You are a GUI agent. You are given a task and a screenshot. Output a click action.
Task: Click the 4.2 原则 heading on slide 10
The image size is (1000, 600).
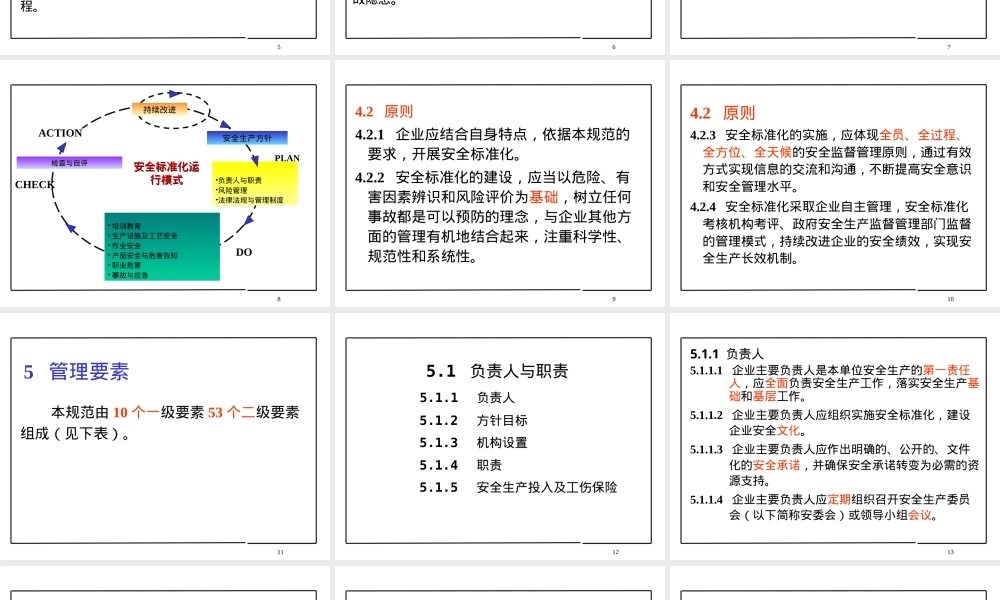[723, 113]
